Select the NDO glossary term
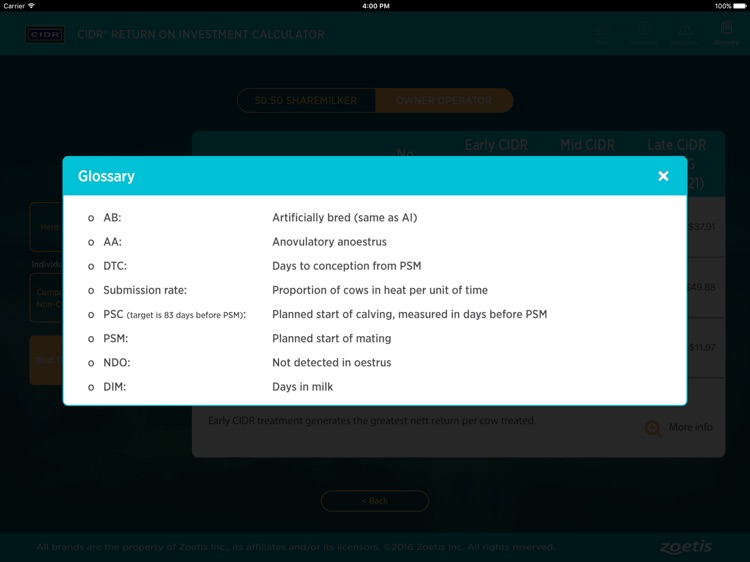The width and height of the screenshot is (750, 562). pyautogui.click(x=117, y=363)
